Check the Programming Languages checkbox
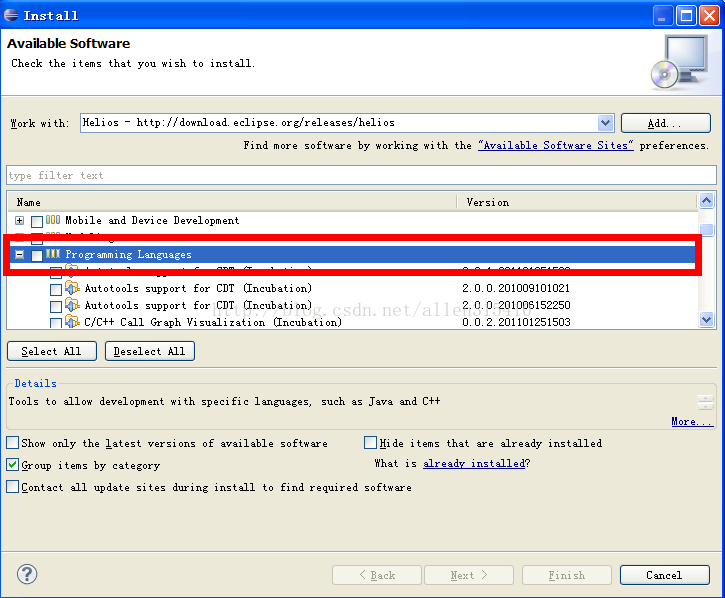The width and height of the screenshot is (725, 598). pos(37,255)
